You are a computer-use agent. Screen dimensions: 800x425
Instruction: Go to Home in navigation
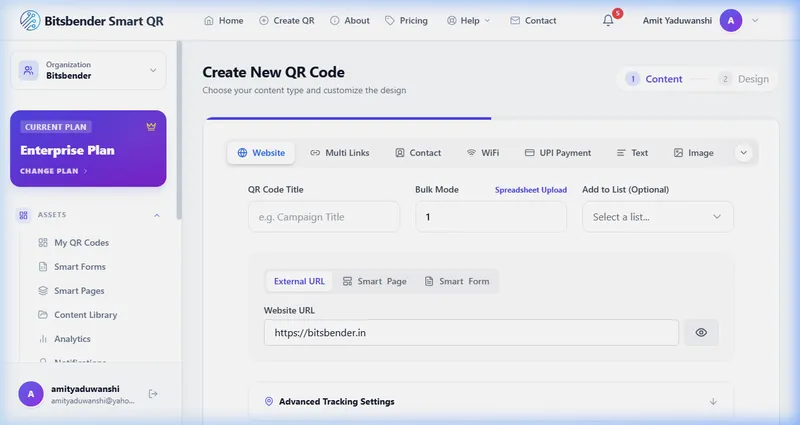pos(223,20)
